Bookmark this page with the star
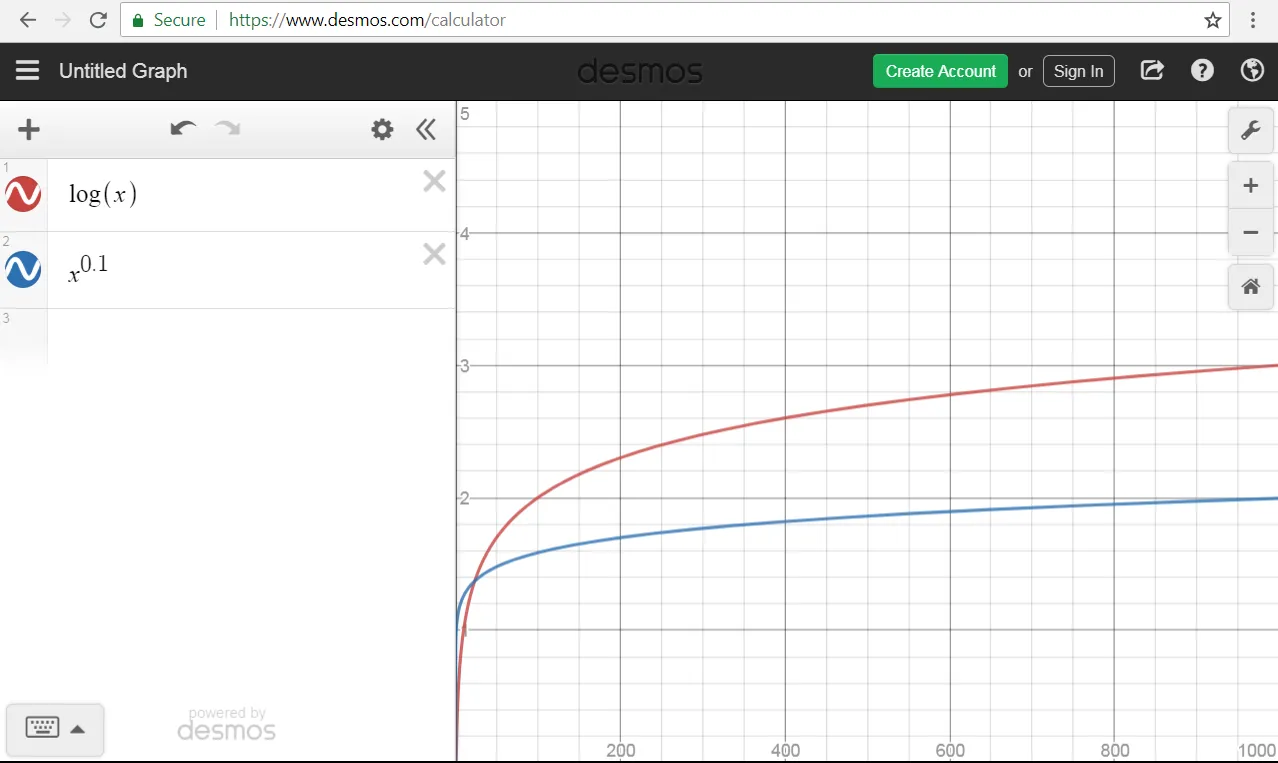This screenshot has height=763, width=1278. 1213,20
